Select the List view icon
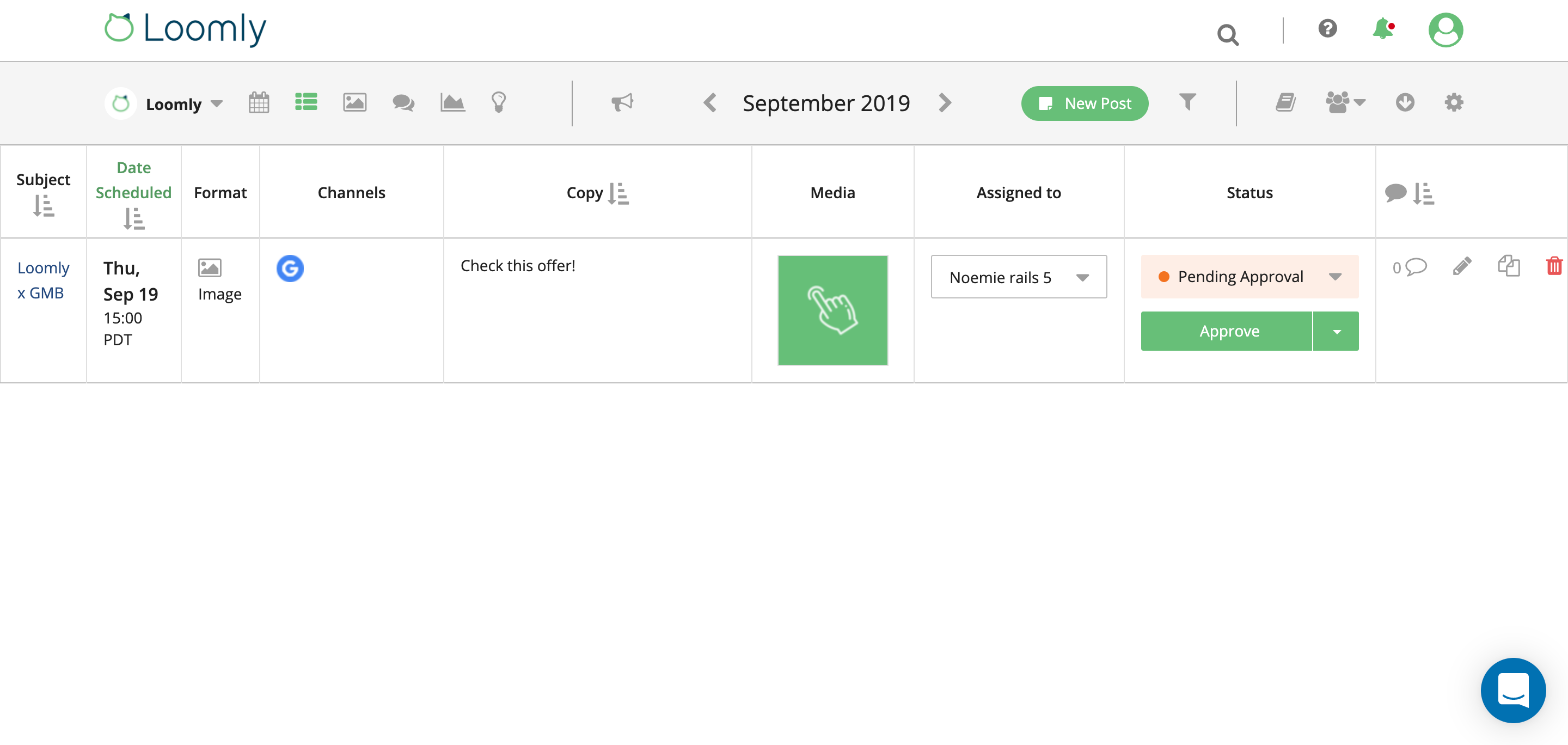This screenshot has height=745, width=1568. [x=306, y=102]
